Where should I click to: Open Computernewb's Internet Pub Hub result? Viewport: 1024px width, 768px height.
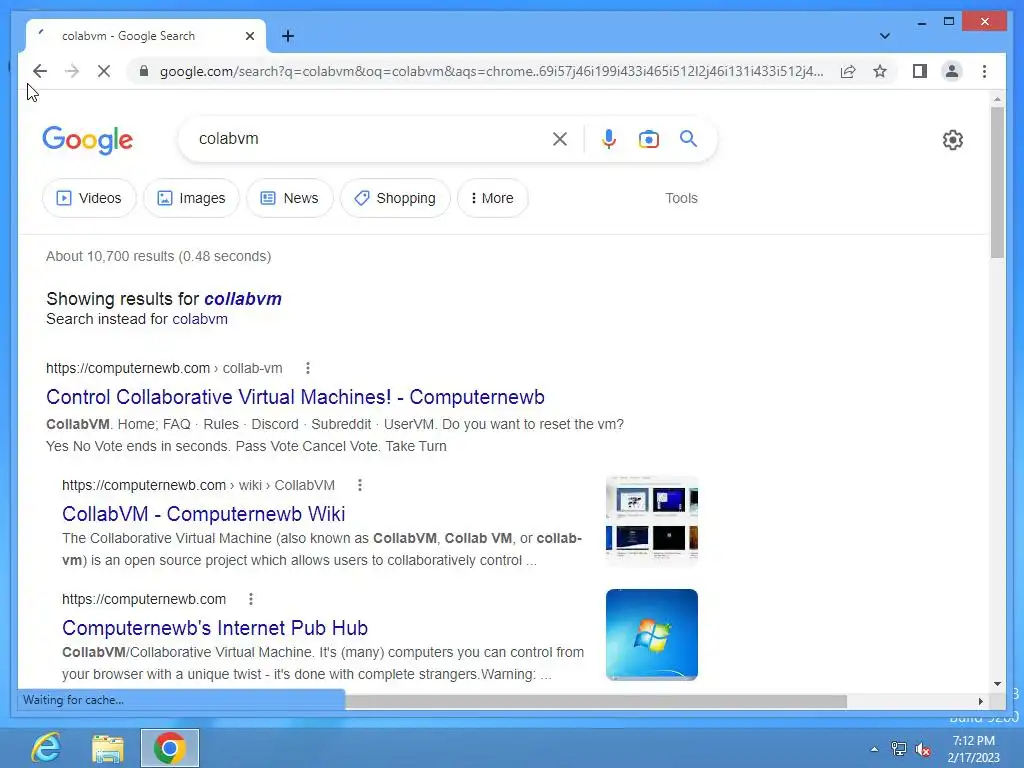(x=215, y=628)
